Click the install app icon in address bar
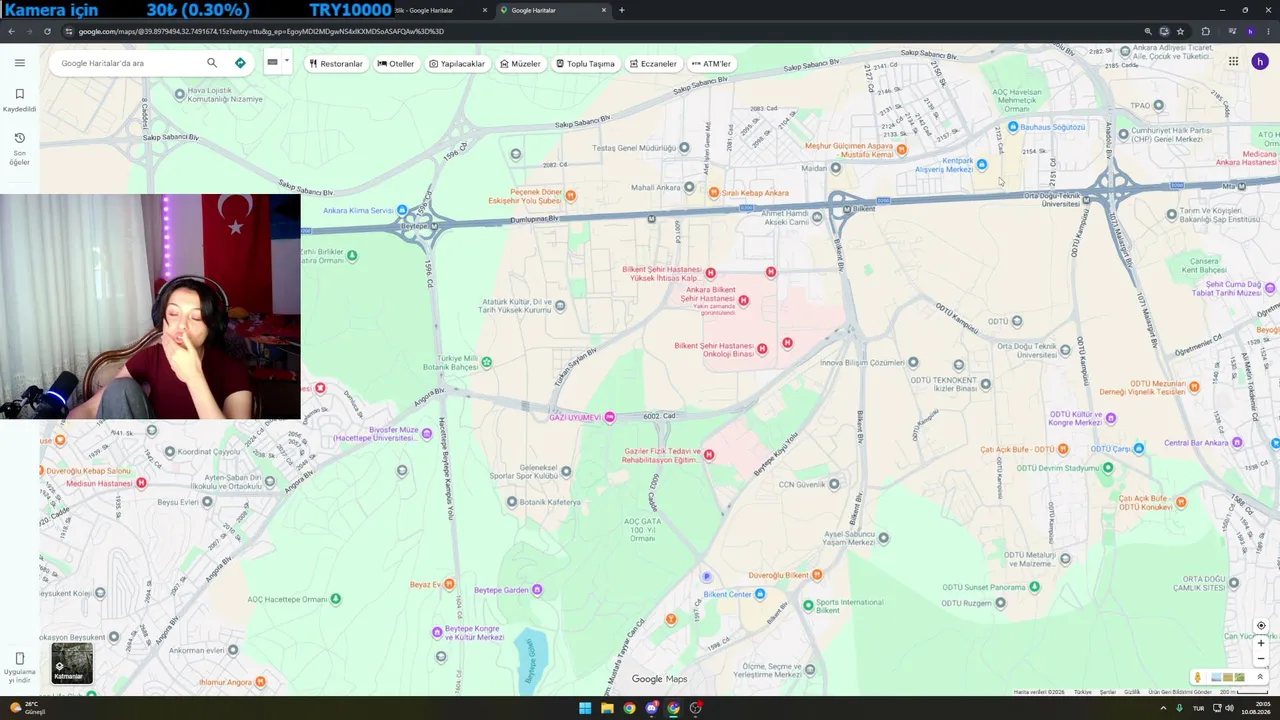The height and width of the screenshot is (720, 1280). click(x=1164, y=31)
